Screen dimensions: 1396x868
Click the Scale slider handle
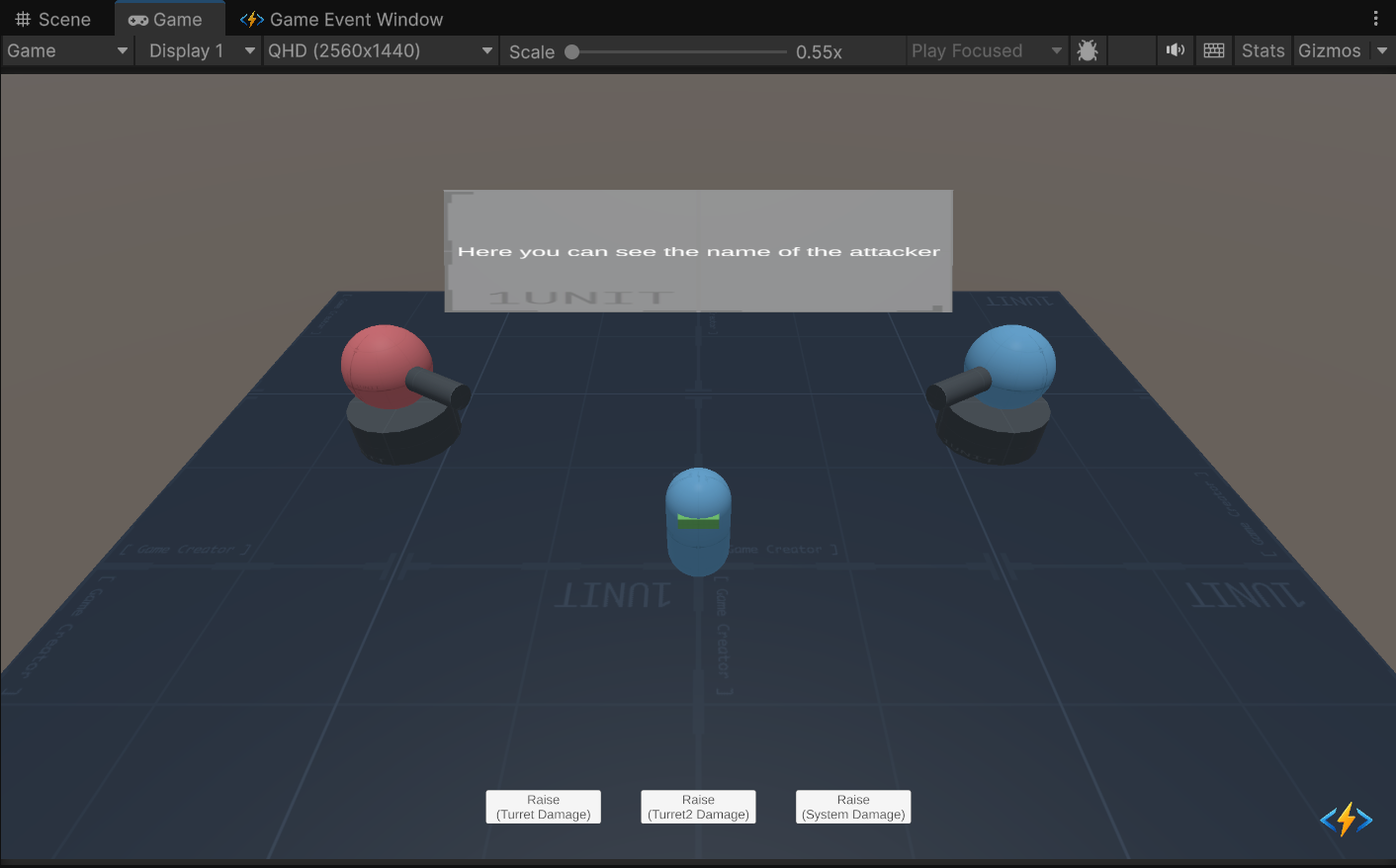point(572,51)
